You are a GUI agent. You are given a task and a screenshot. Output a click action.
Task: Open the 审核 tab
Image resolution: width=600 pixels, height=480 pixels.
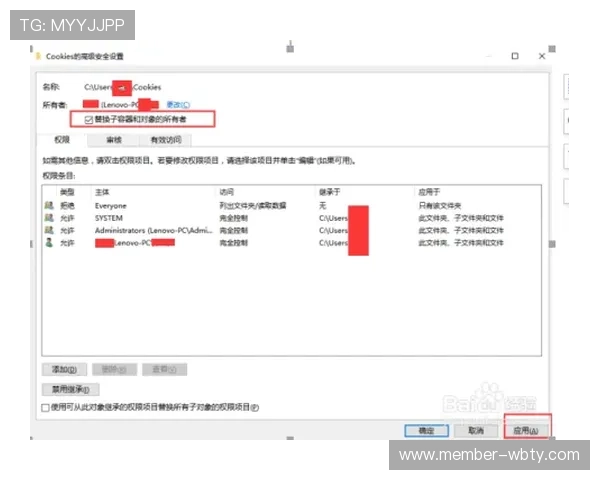click(x=113, y=140)
